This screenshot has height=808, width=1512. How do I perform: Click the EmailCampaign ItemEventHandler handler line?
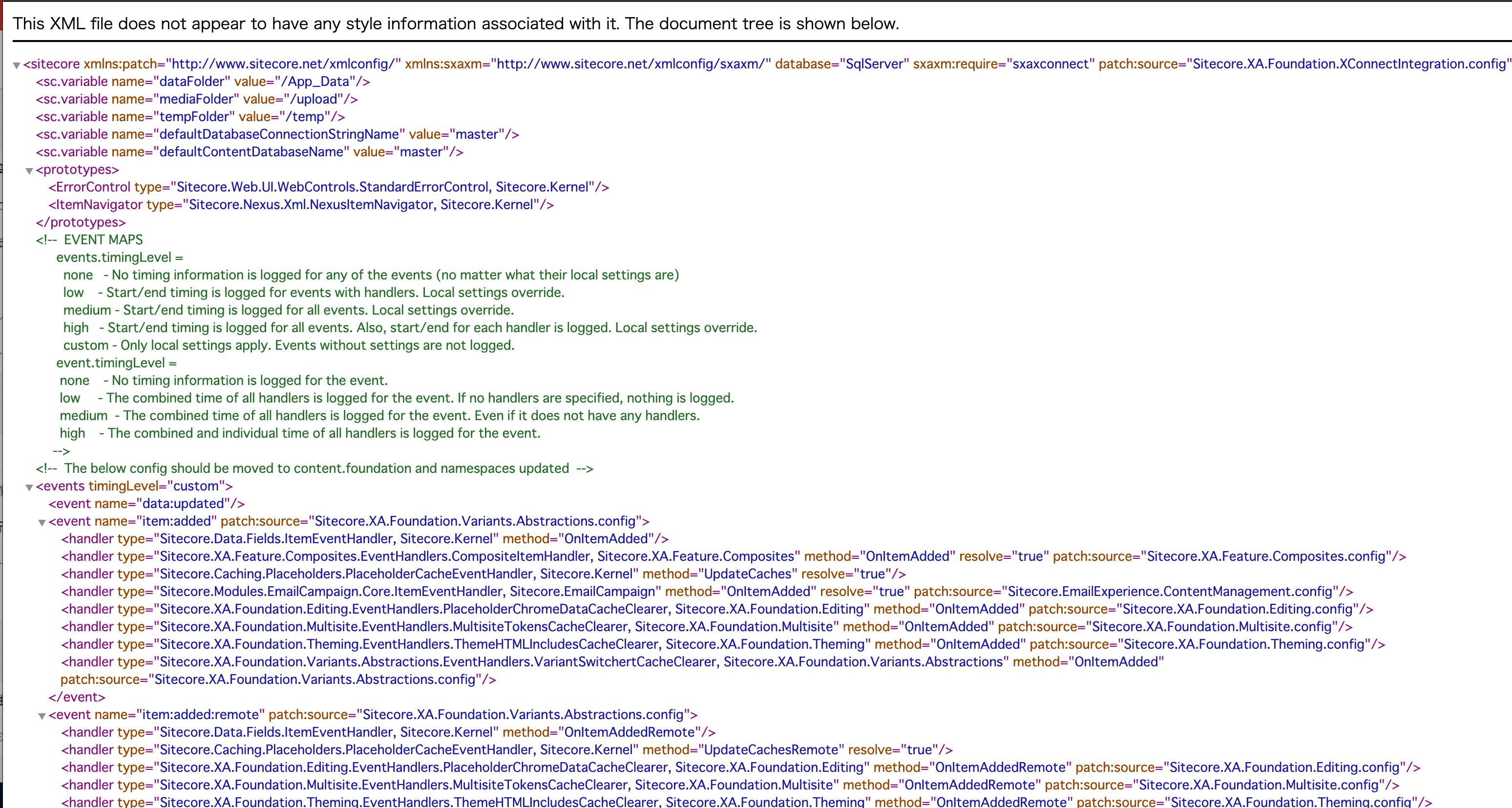pyautogui.click(x=707, y=592)
